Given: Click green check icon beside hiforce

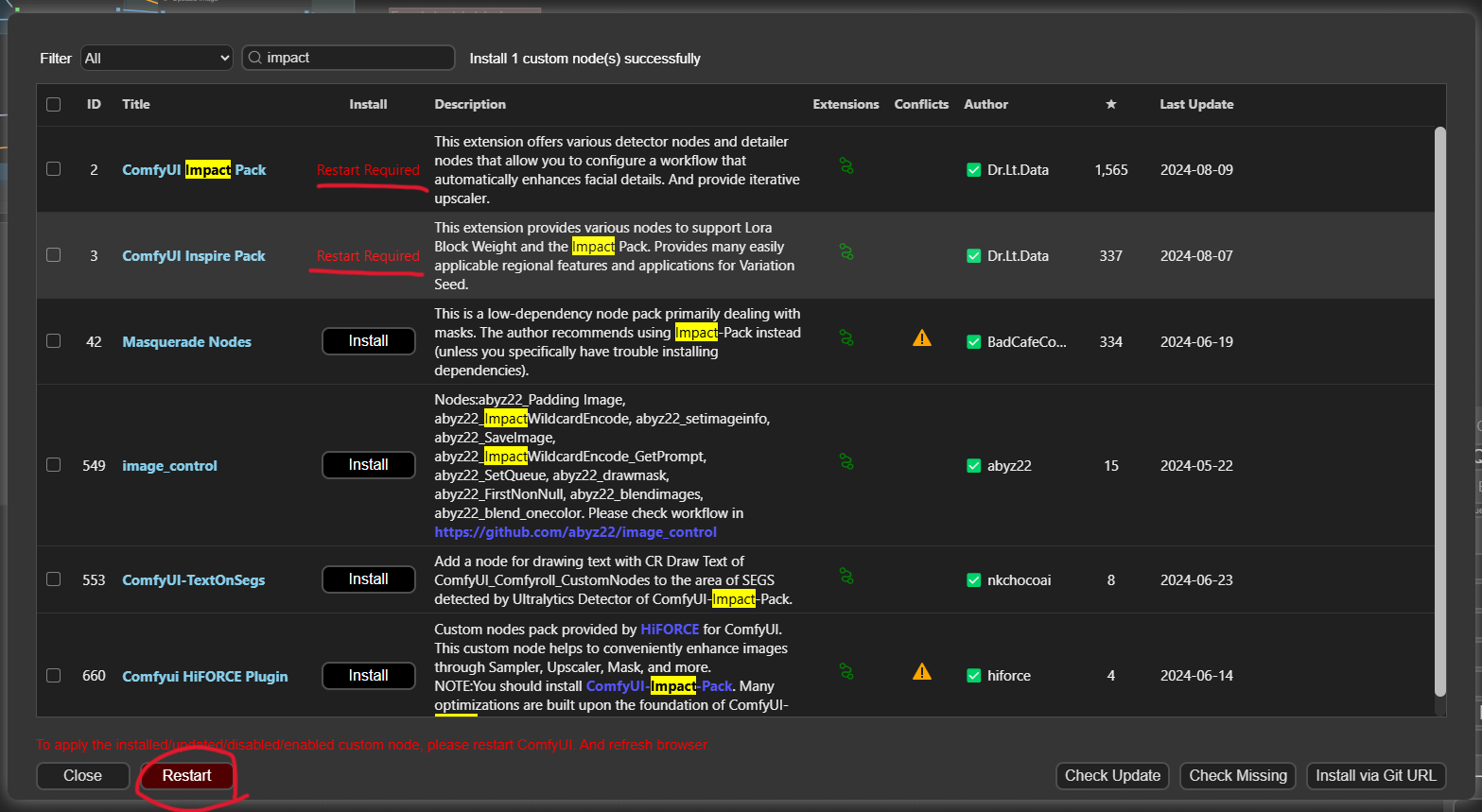Looking at the screenshot, I should point(974,676).
